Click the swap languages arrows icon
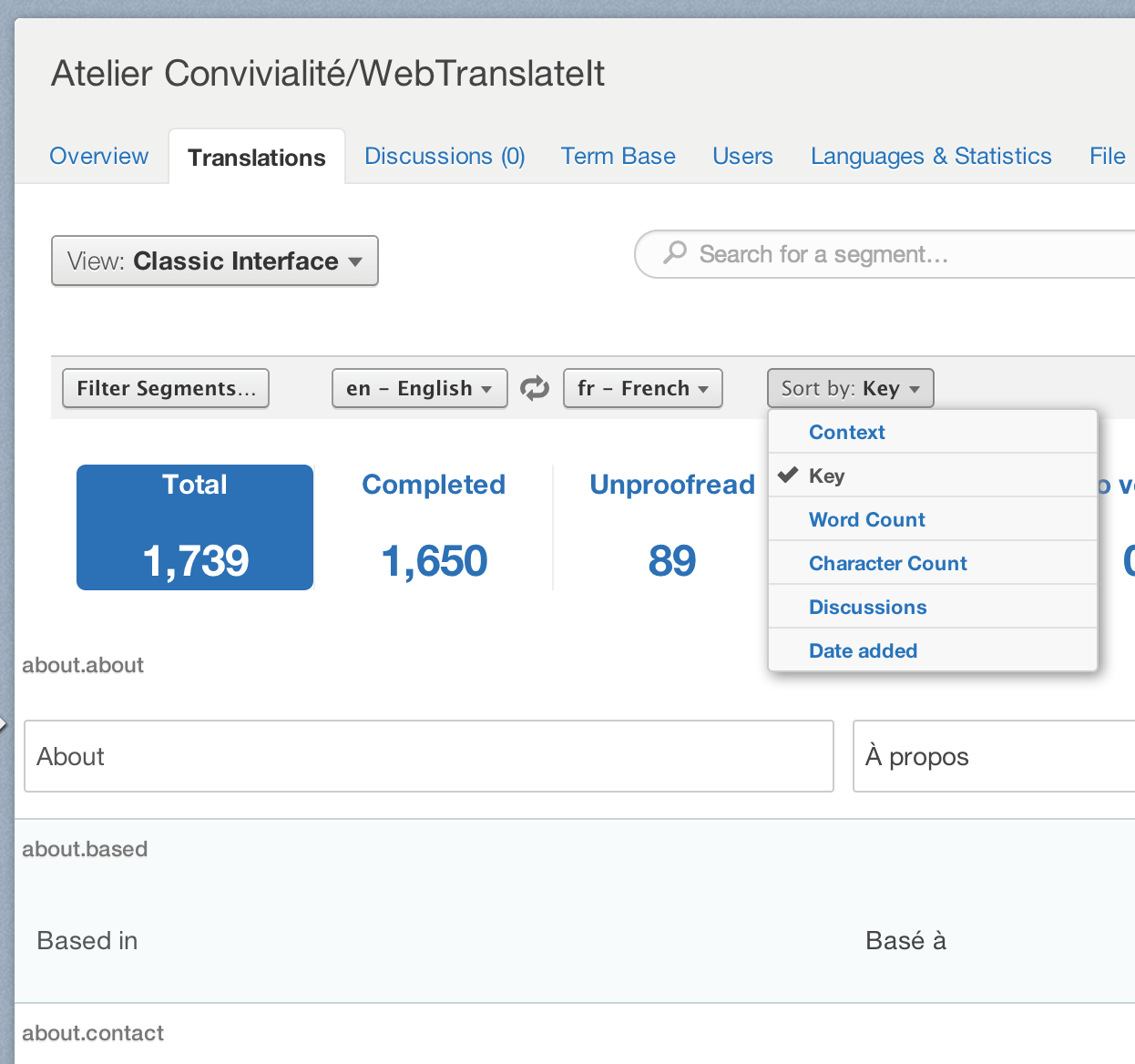The width and height of the screenshot is (1135, 1064). pyautogui.click(x=535, y=388)
